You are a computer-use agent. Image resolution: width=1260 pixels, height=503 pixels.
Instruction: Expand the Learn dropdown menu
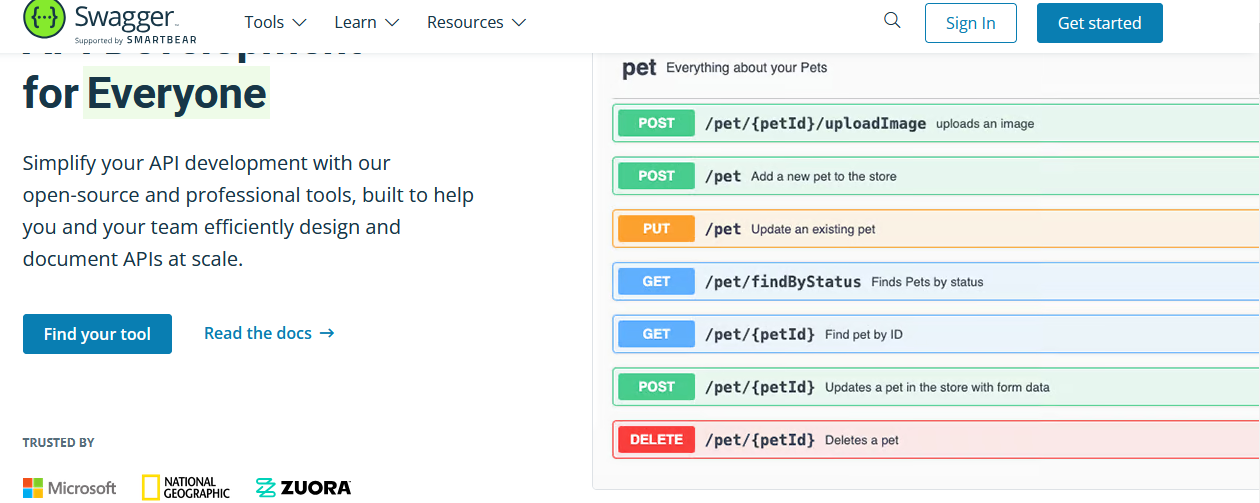coord(367,22)
